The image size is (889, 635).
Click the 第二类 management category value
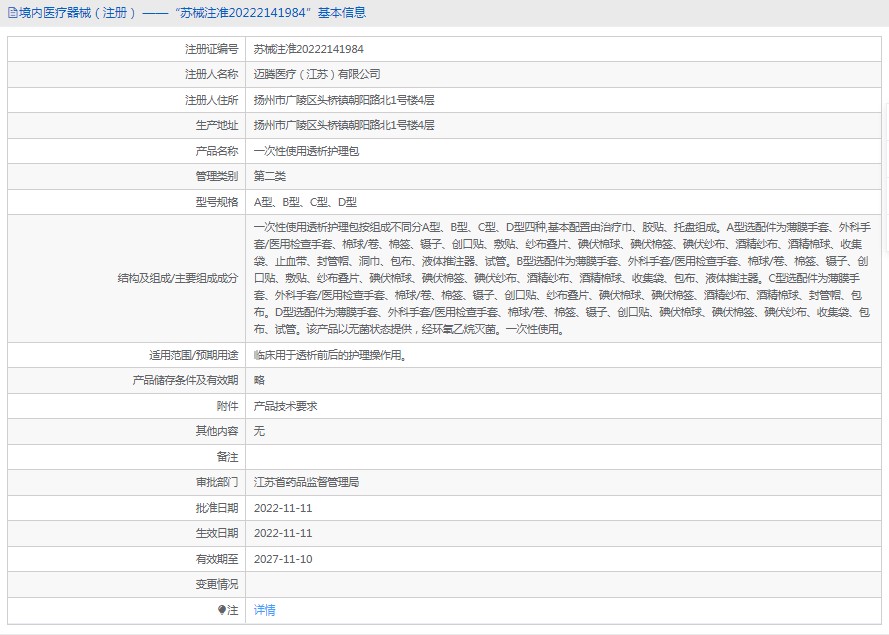click(270, 176)
